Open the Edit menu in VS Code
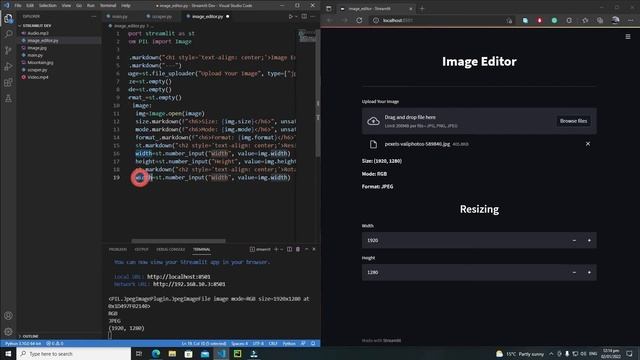 click(30, 6)
